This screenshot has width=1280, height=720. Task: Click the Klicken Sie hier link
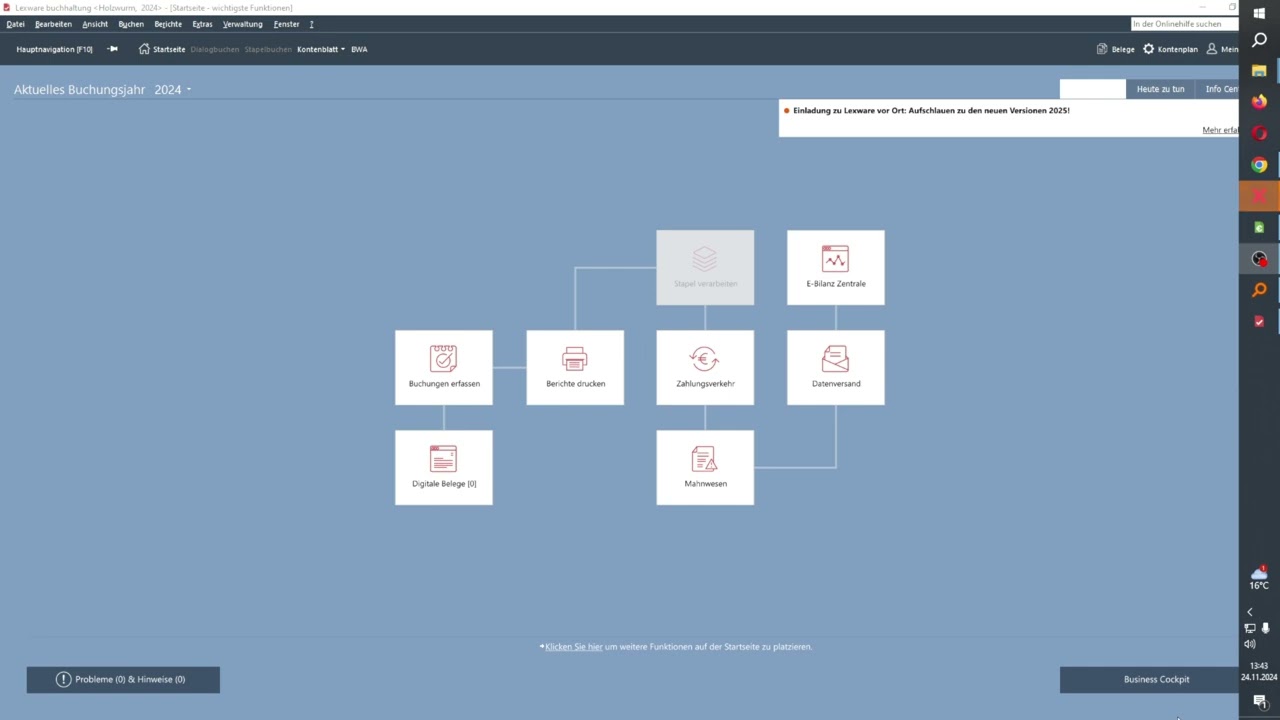(x=574, y=647)
